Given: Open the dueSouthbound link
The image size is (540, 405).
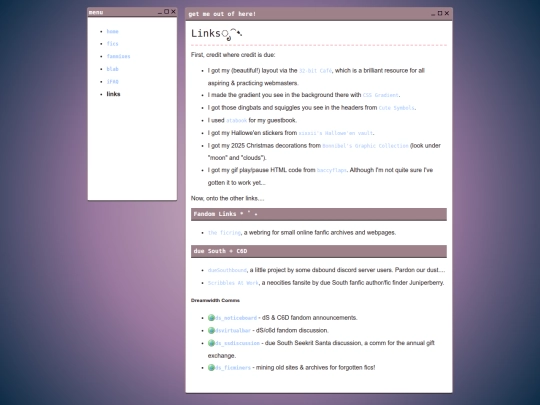Looking at the screenshot, I should [227, 270].
